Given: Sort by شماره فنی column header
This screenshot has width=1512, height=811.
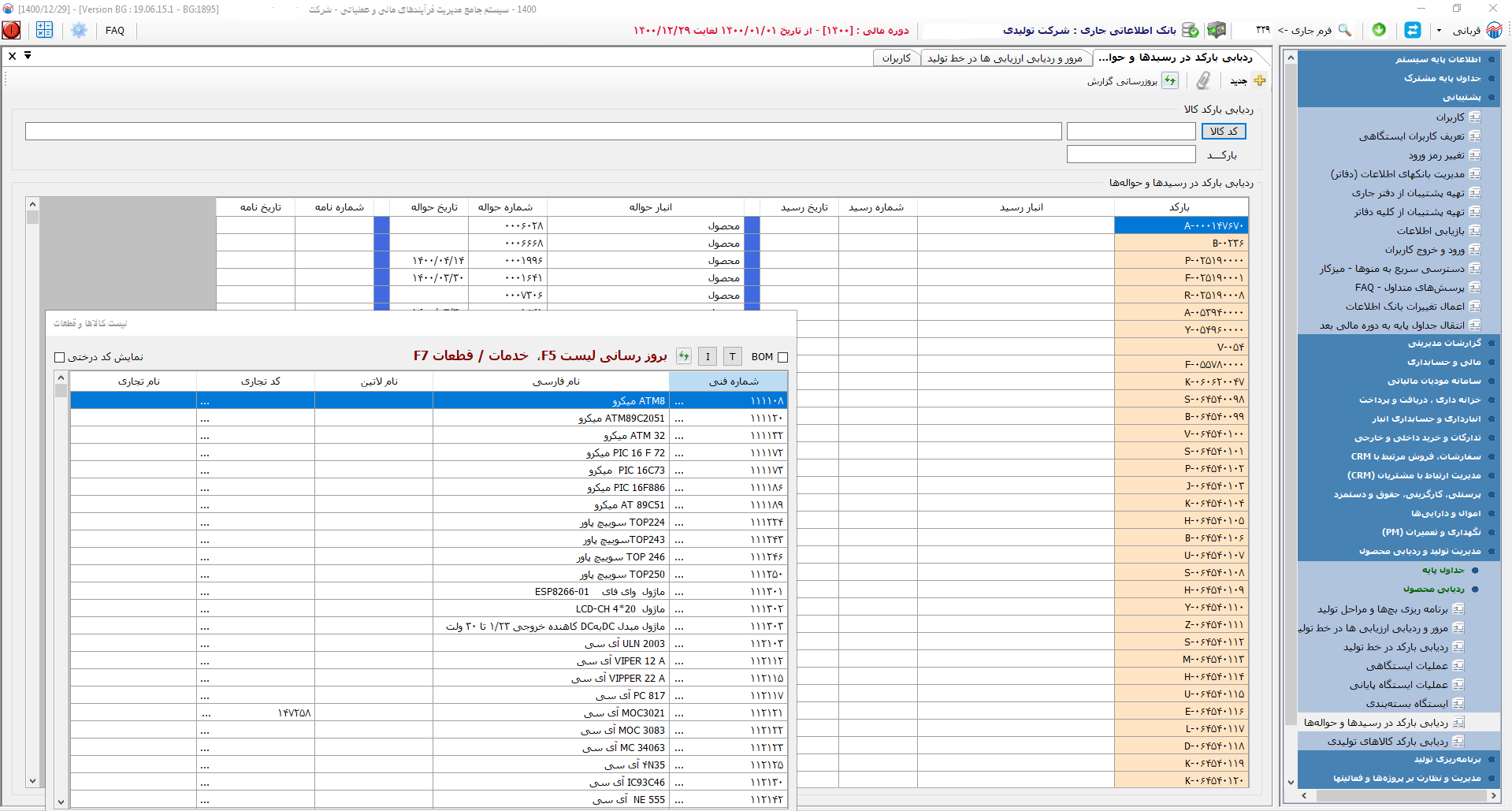Looking at the screenshot, I should tap(728, 381).
